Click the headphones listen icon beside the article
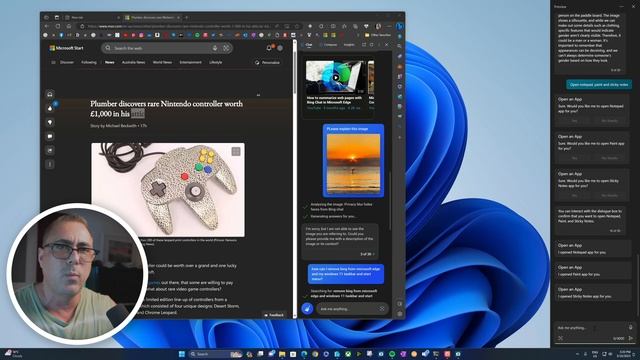This screenshot has width=640, height=360. click(50, 94)
